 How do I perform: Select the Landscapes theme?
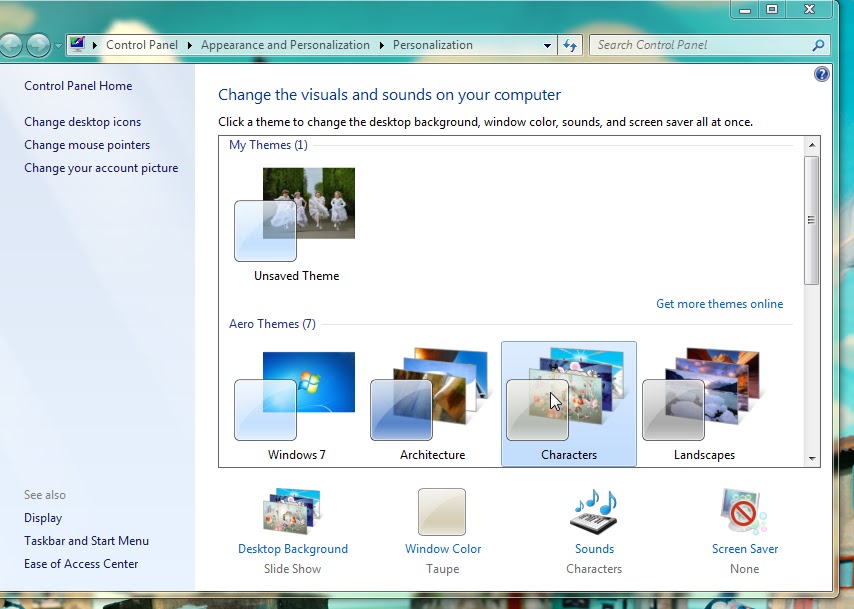(x=704, y=404)
